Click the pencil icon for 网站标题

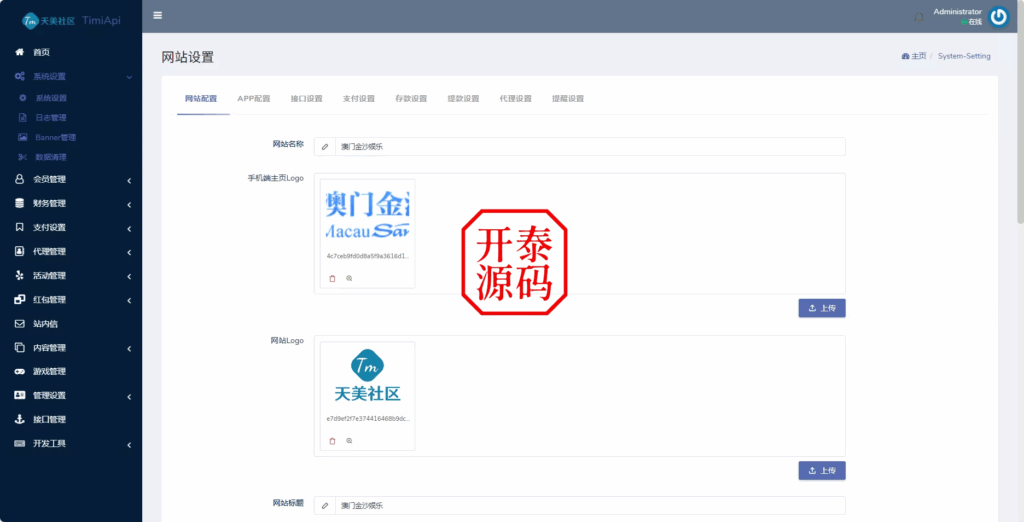coord(325,506)
